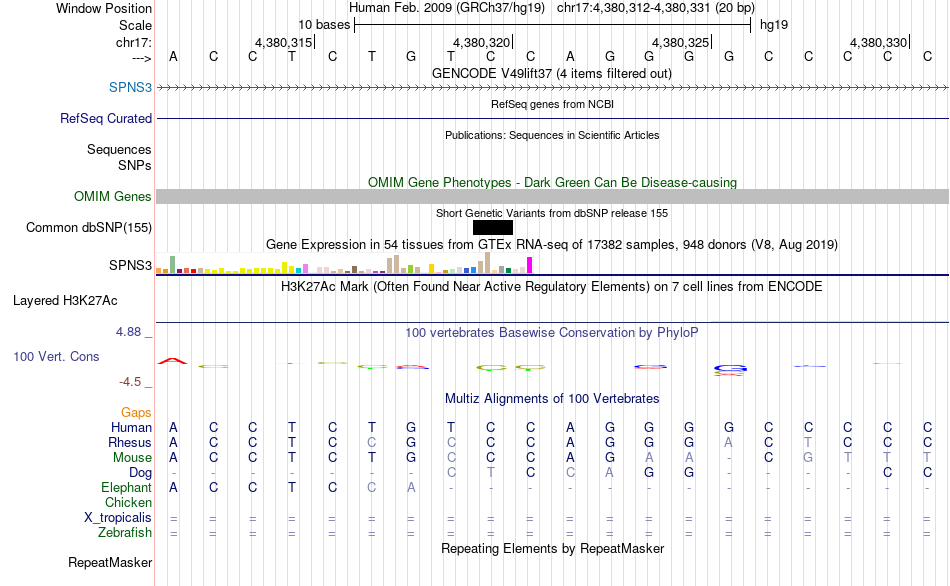Click 'Publications: Sequences in Scientific Articles' title
Screen dimensions: 950x586
[x=552, y=135]
